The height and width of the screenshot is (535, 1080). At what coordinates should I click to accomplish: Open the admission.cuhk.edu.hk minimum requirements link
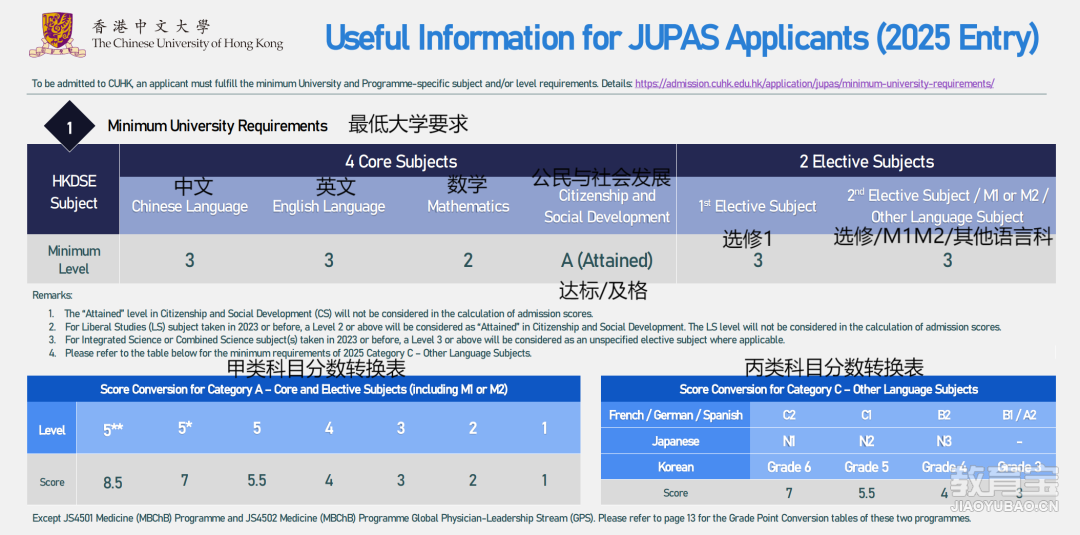click(x=814, y=84)
